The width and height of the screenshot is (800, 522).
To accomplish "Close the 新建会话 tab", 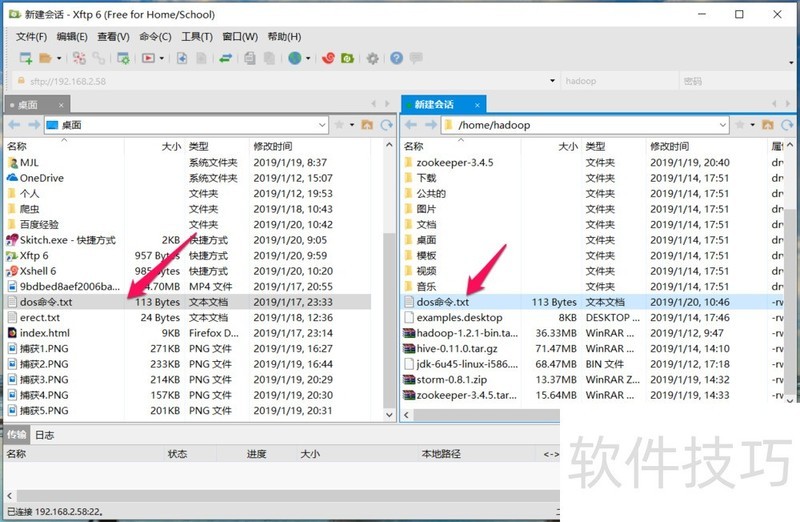I will [x=478, y=105].
